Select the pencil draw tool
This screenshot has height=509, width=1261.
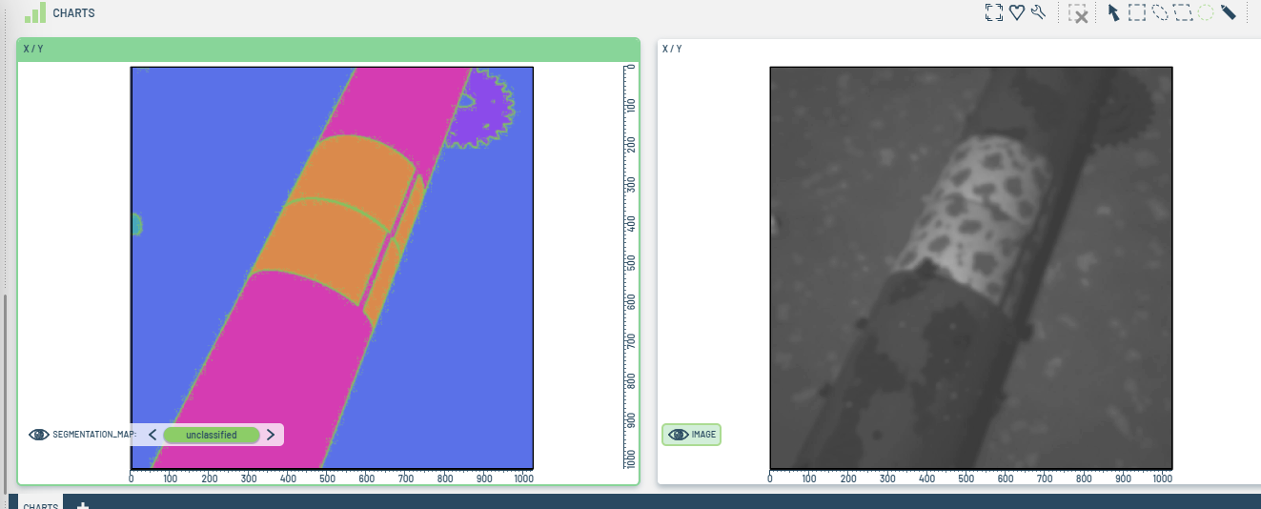click(1228, 12)
